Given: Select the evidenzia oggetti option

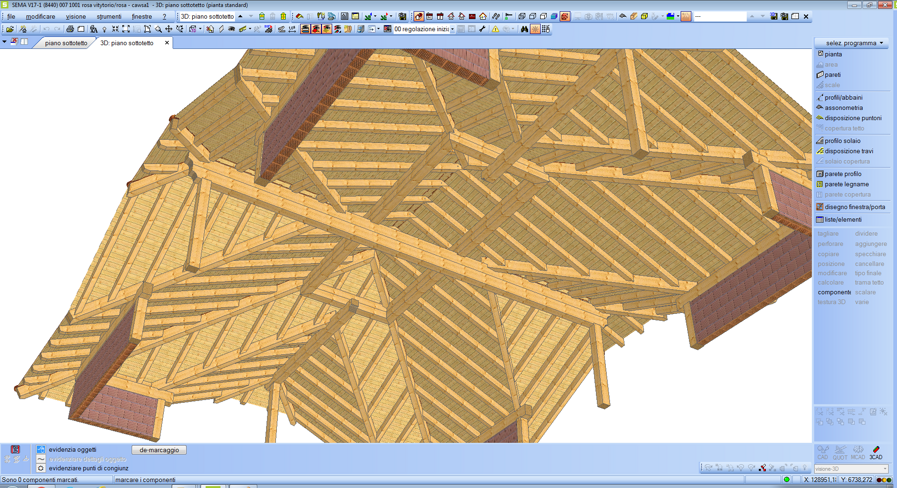Looking at the screenshot, I should click(72, 450).
